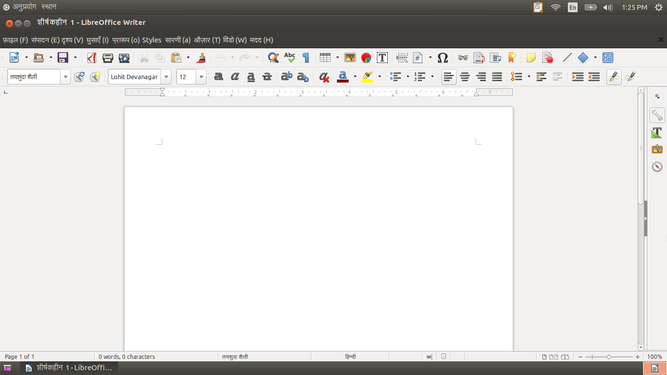667x375 pixels.
Task: Insert bookmark icon
Action: point(512,57)
